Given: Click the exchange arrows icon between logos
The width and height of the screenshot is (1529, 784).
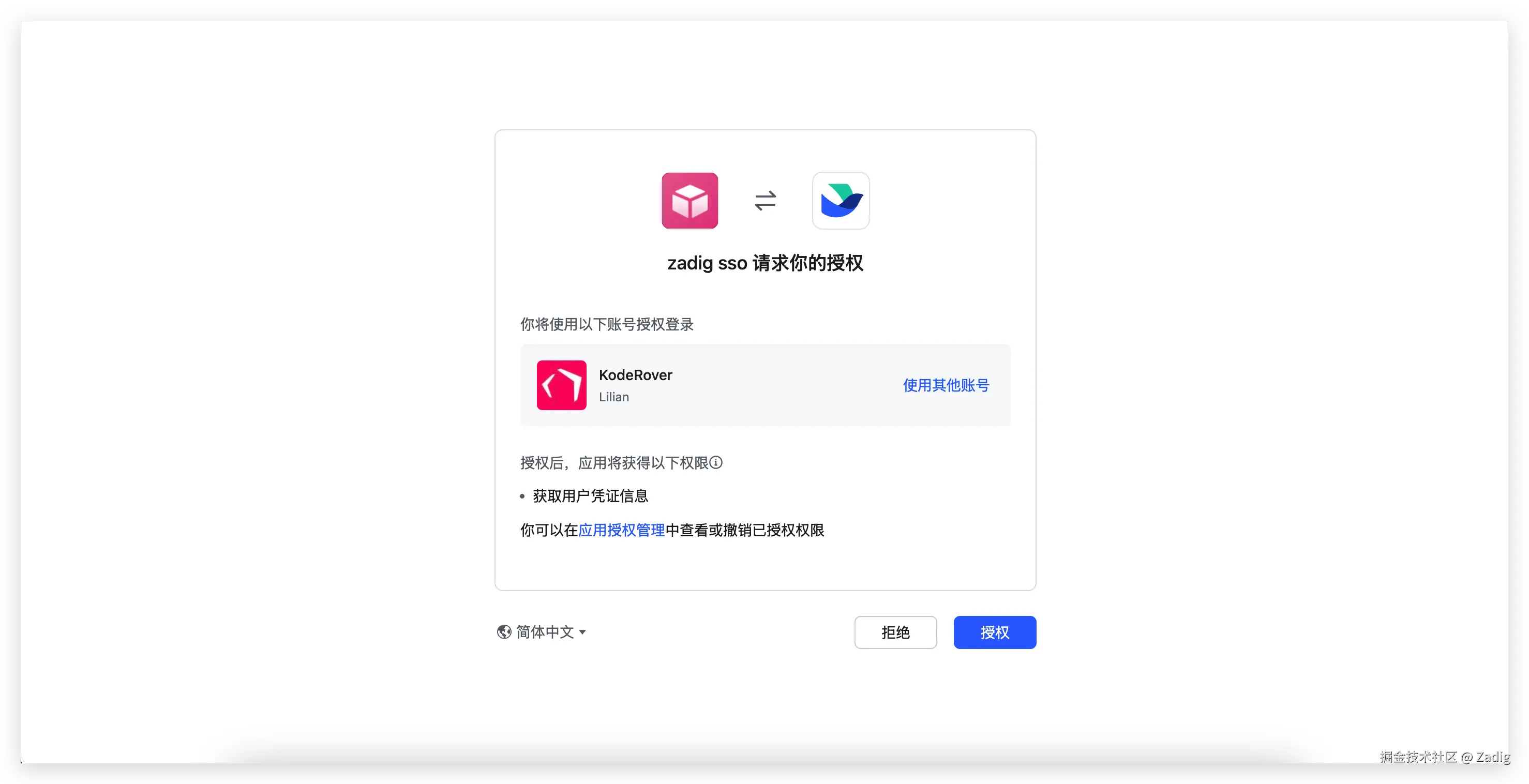Looking at the screenshot, I should [765, 201].
